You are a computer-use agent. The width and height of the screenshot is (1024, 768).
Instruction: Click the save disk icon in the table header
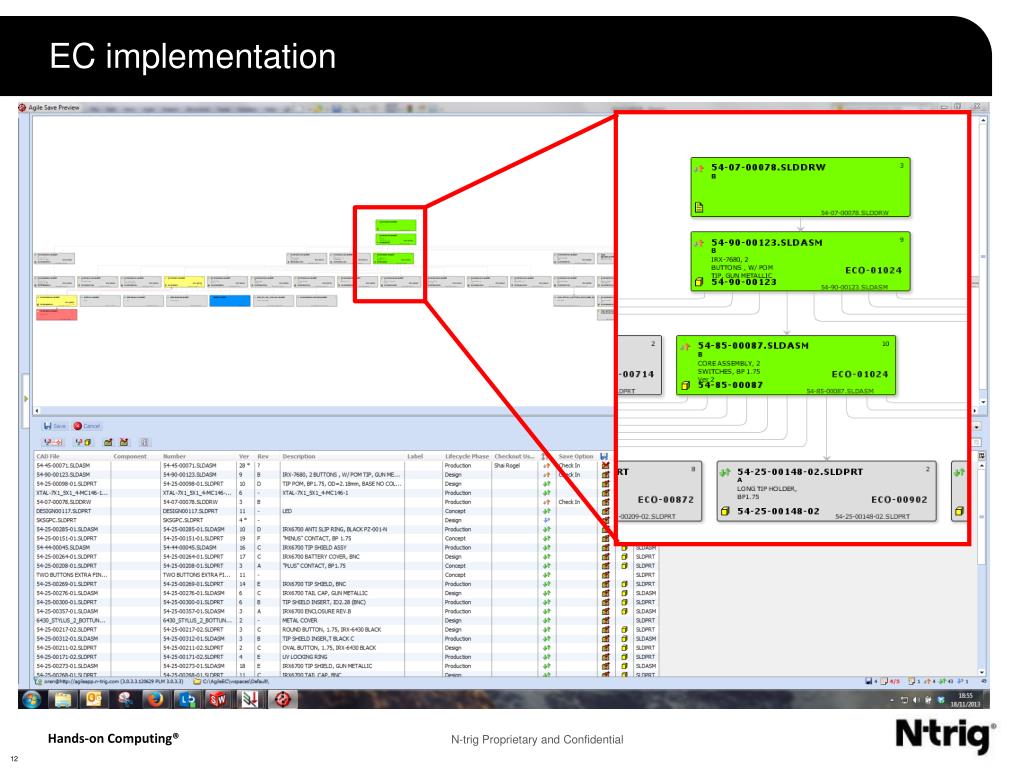tap(604, 456)
